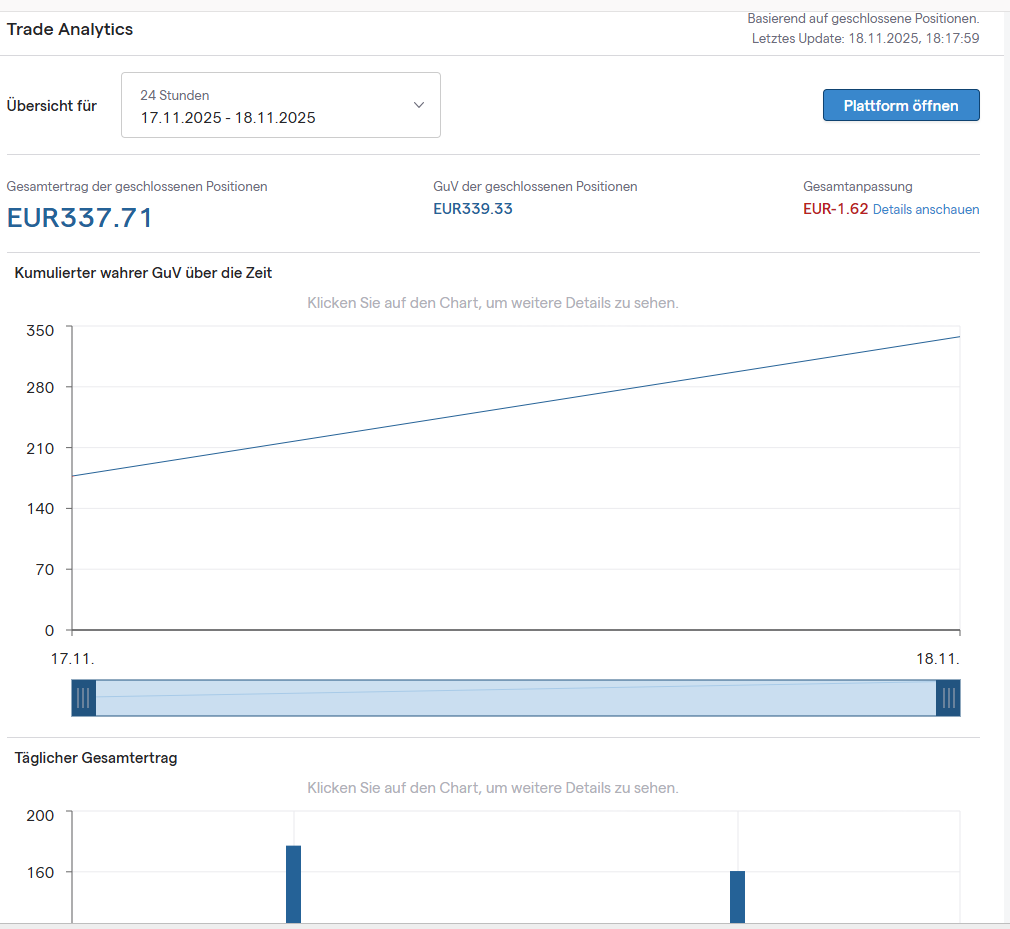Click the Übersicht für label
Screen dimensions: 1010x929
click(52, 106)
